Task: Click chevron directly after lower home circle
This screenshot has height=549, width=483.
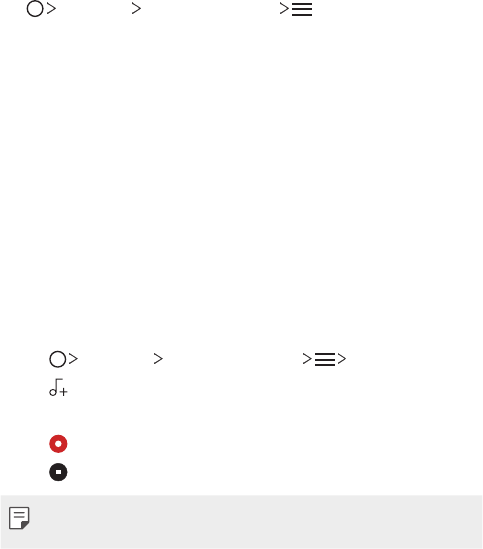Action: click(73, 359)
